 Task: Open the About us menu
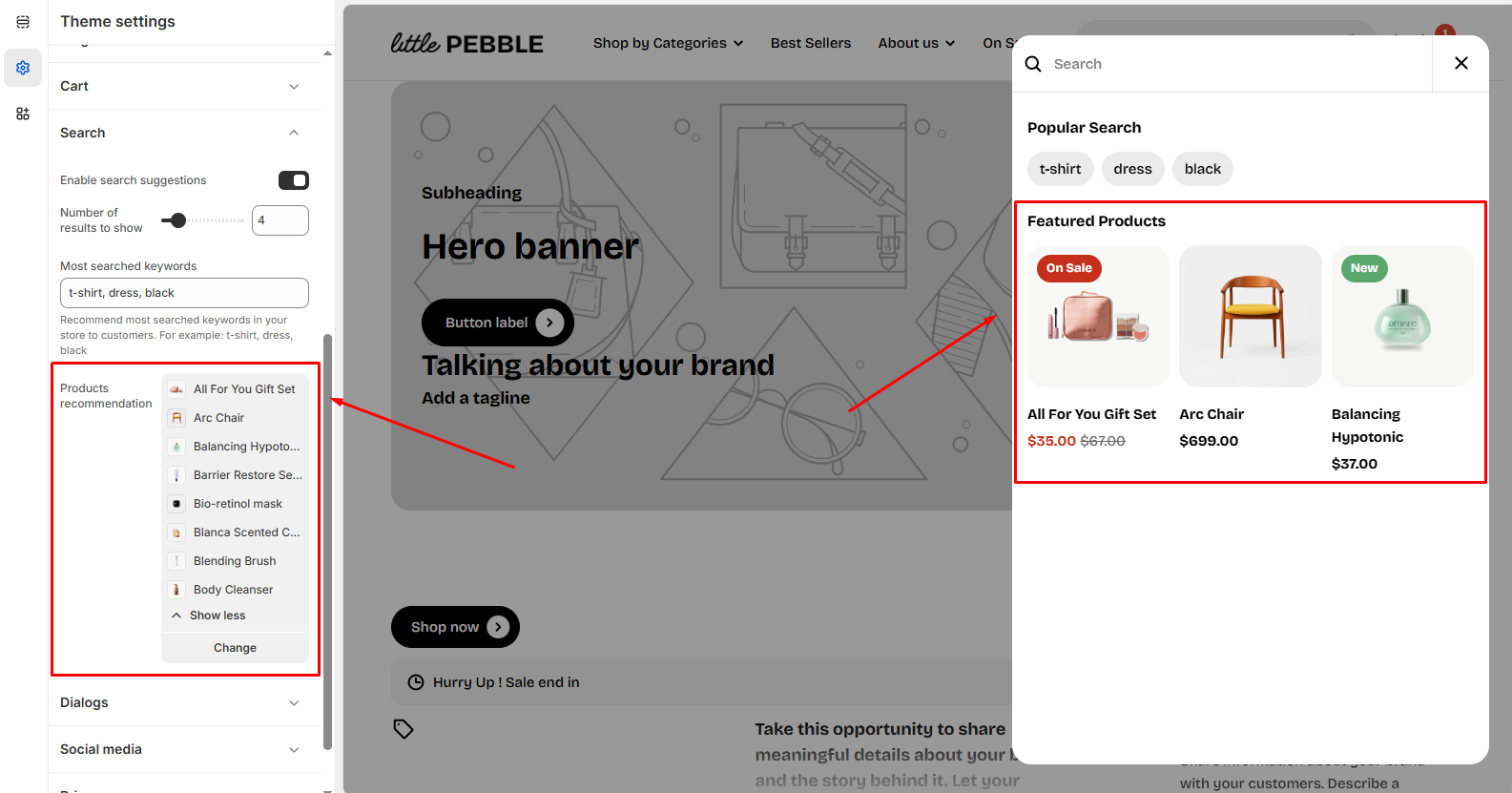click(916, 43)
